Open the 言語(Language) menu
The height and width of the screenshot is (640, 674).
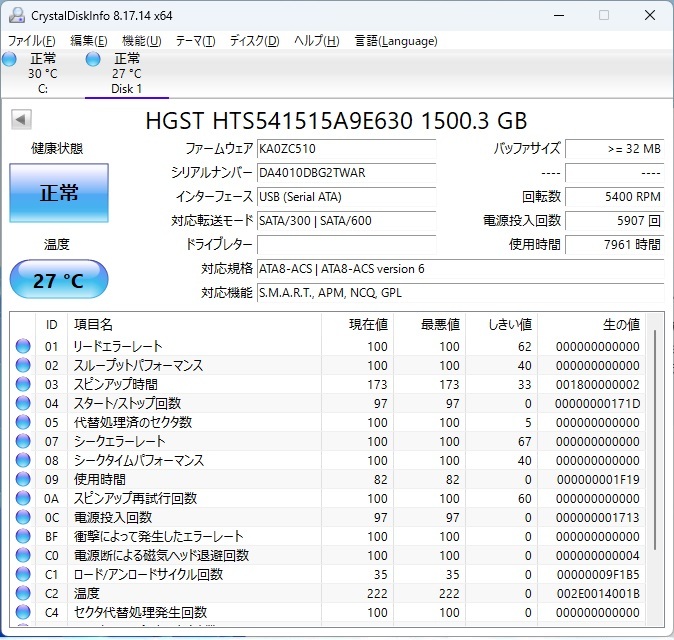pyautogui.click(x=396, y=41)
